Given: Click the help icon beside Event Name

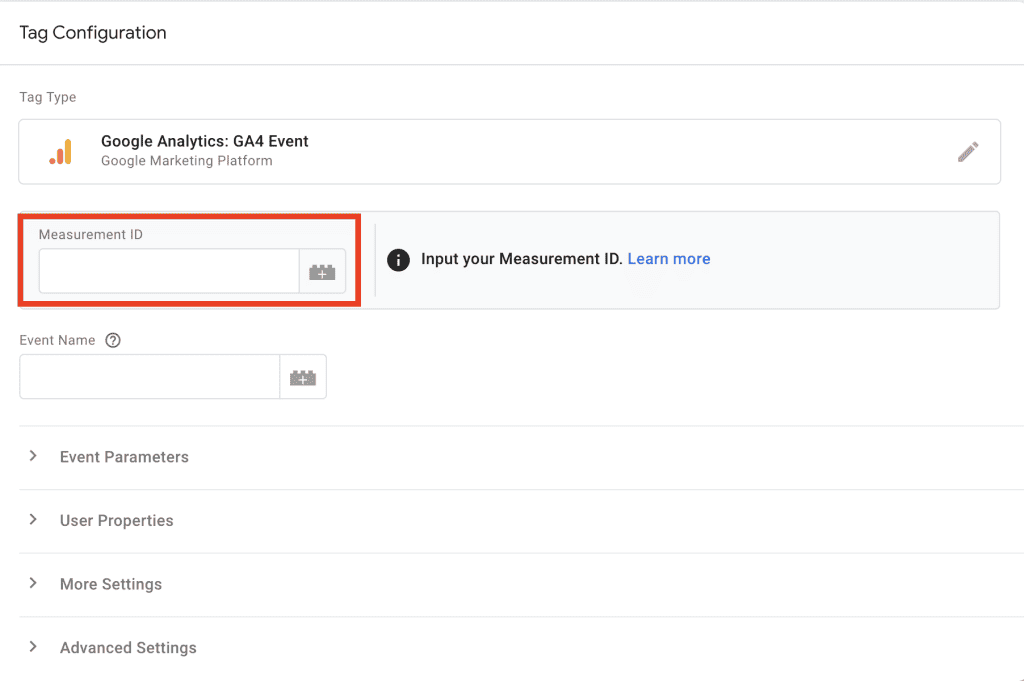Looking at the screenshot, I should tap(112, 340).
